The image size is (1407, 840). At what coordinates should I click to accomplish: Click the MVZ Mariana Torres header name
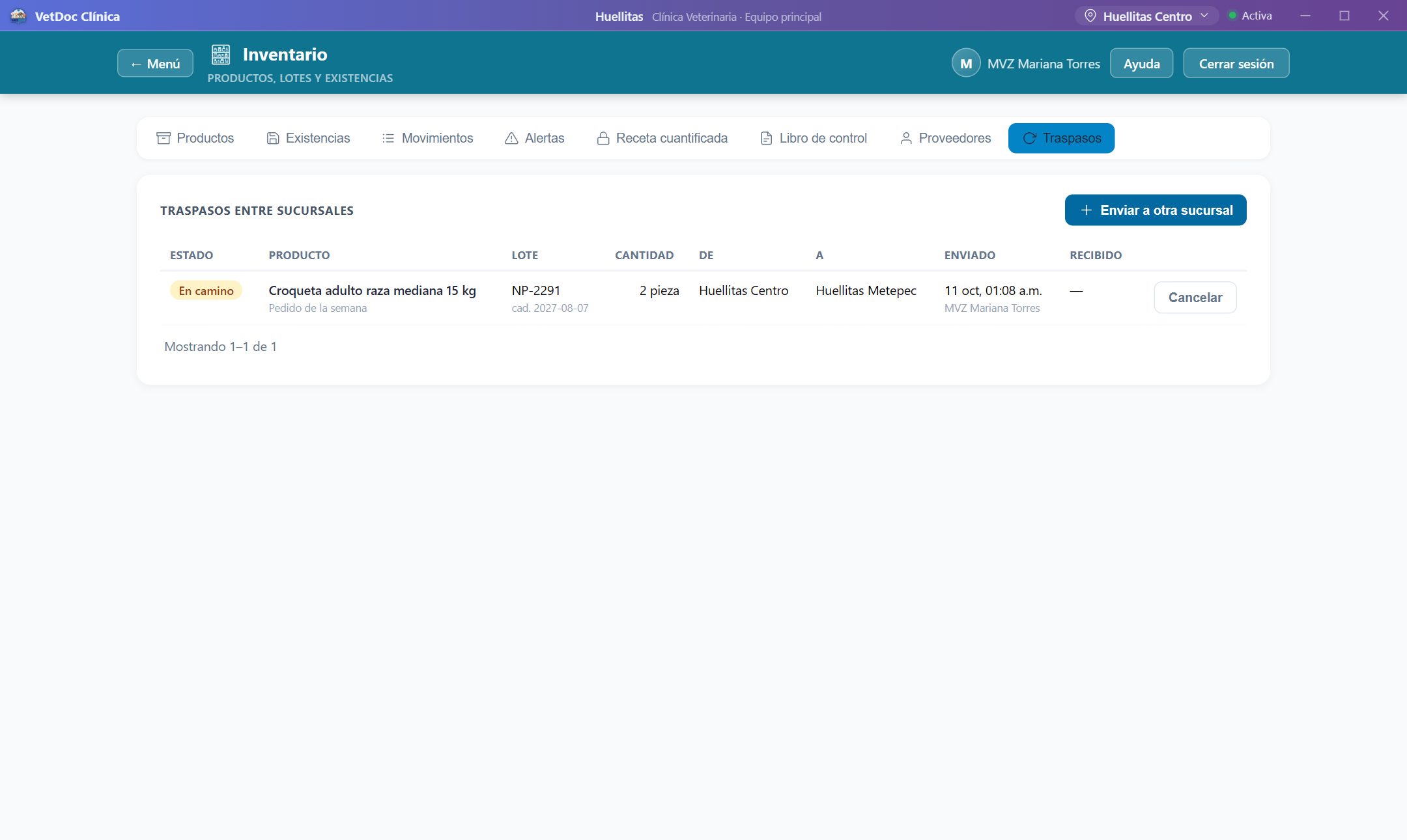1044,64
